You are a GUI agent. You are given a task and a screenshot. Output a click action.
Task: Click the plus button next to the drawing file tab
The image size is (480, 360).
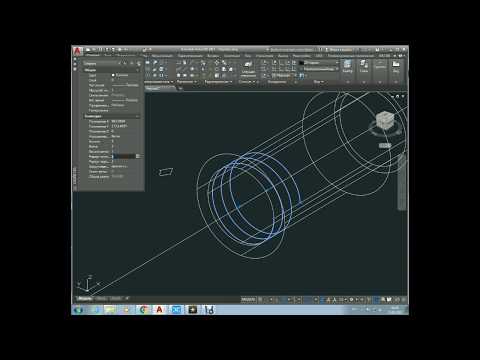click(x=180, y=88)
